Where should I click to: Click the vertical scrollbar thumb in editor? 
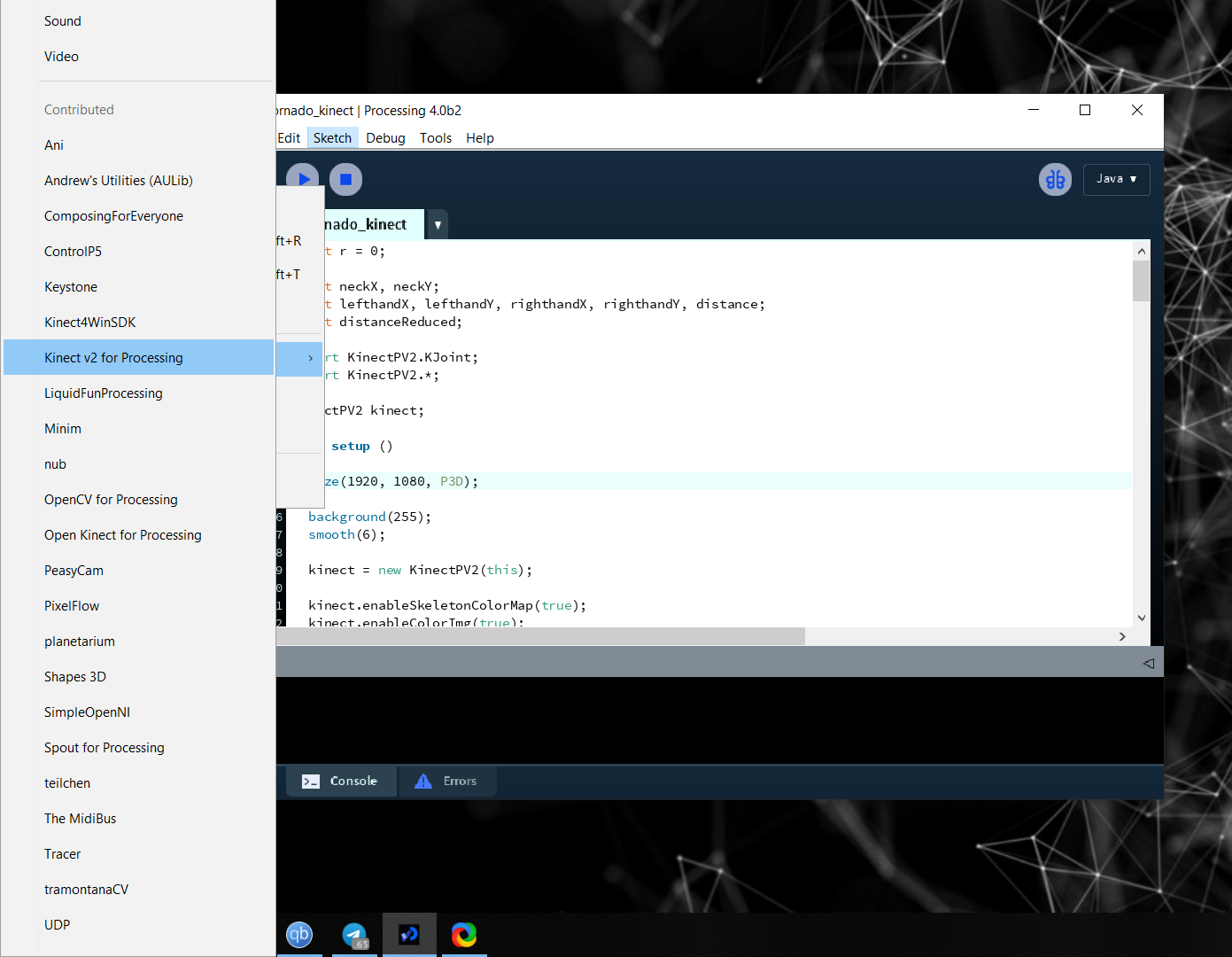1141,282
